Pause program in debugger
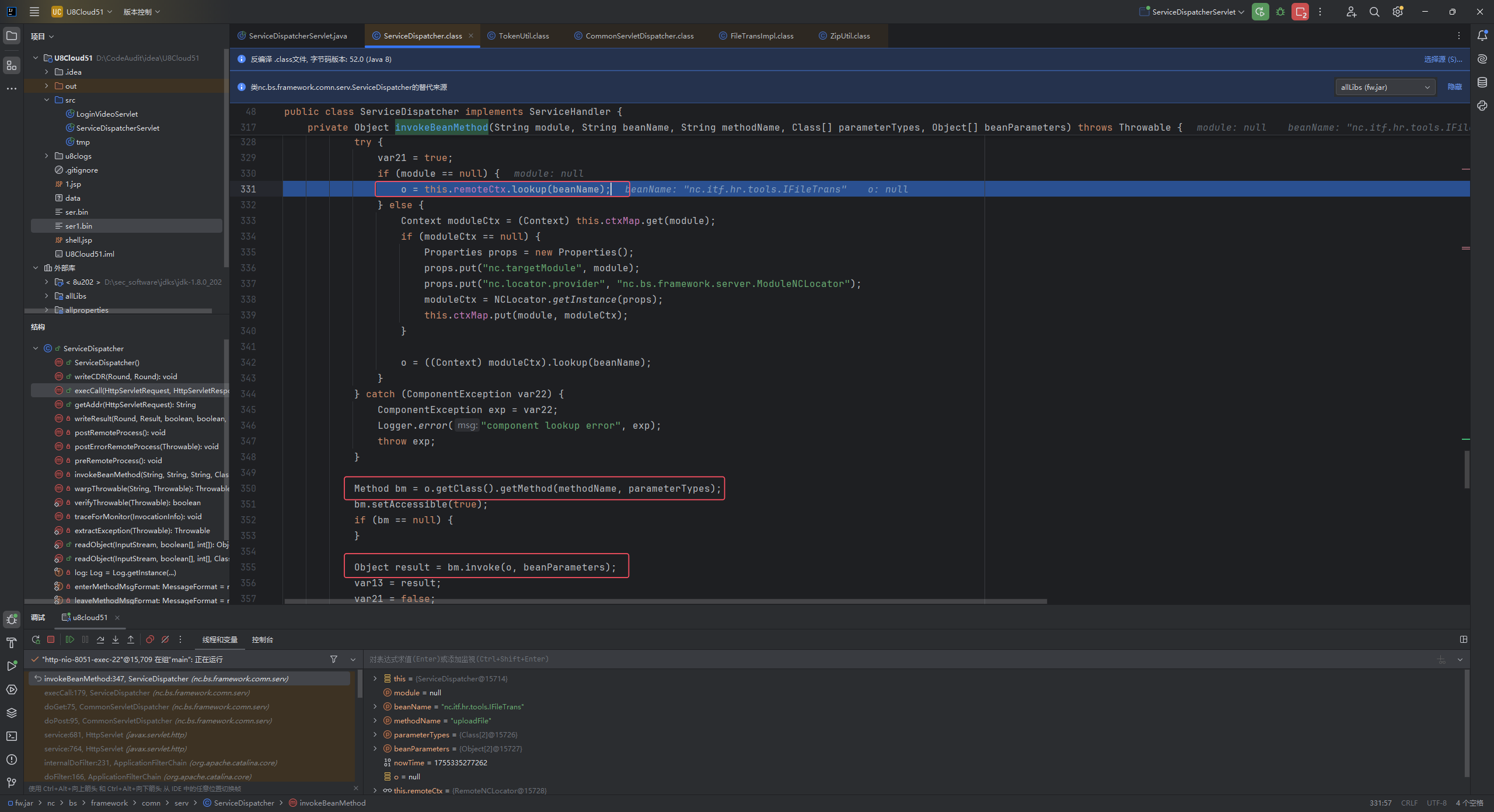Viewport: 1494px width, 812px height. [x=85, y=640]
